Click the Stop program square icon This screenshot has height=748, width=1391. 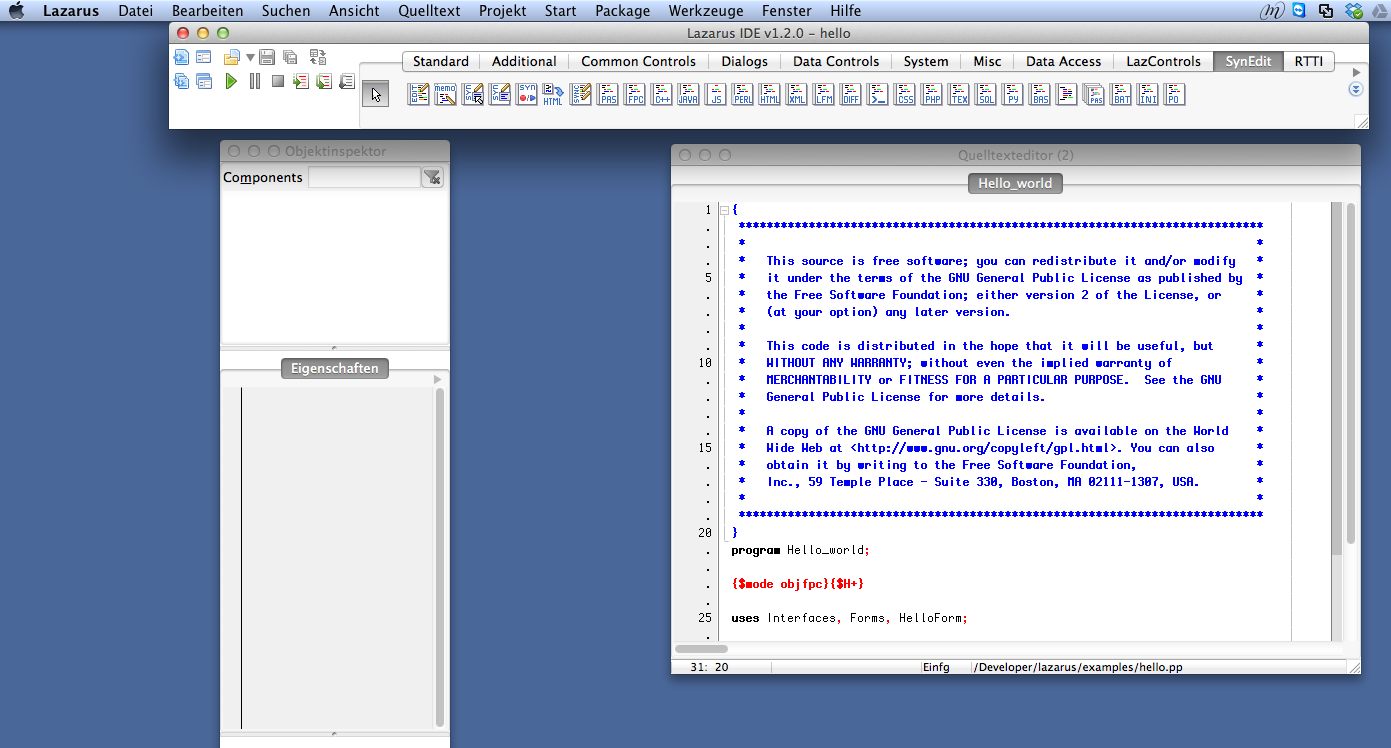pyautogui.click(x=278, y=81)
